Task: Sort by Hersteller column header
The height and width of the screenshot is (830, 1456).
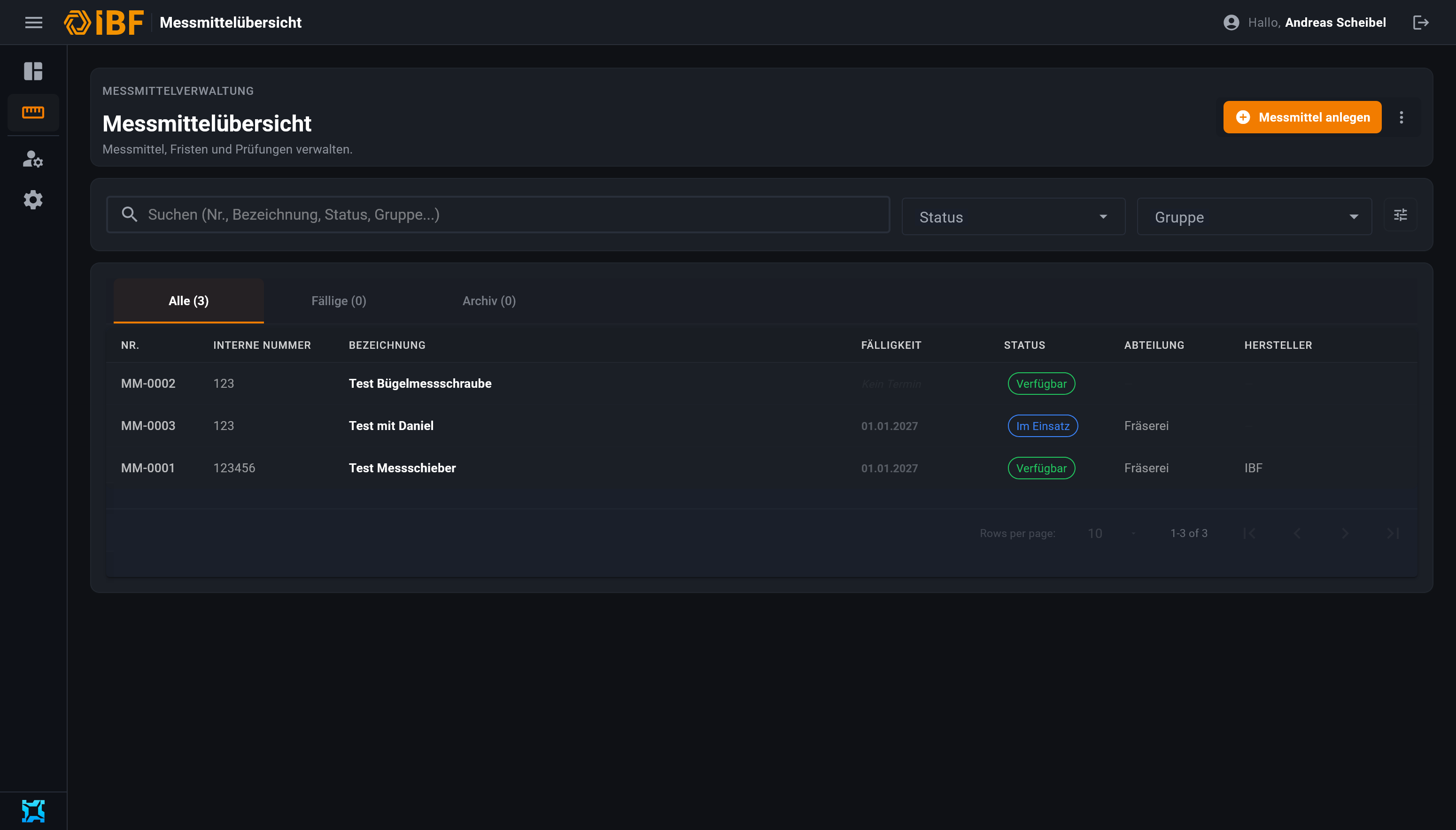Action: 1278,345
